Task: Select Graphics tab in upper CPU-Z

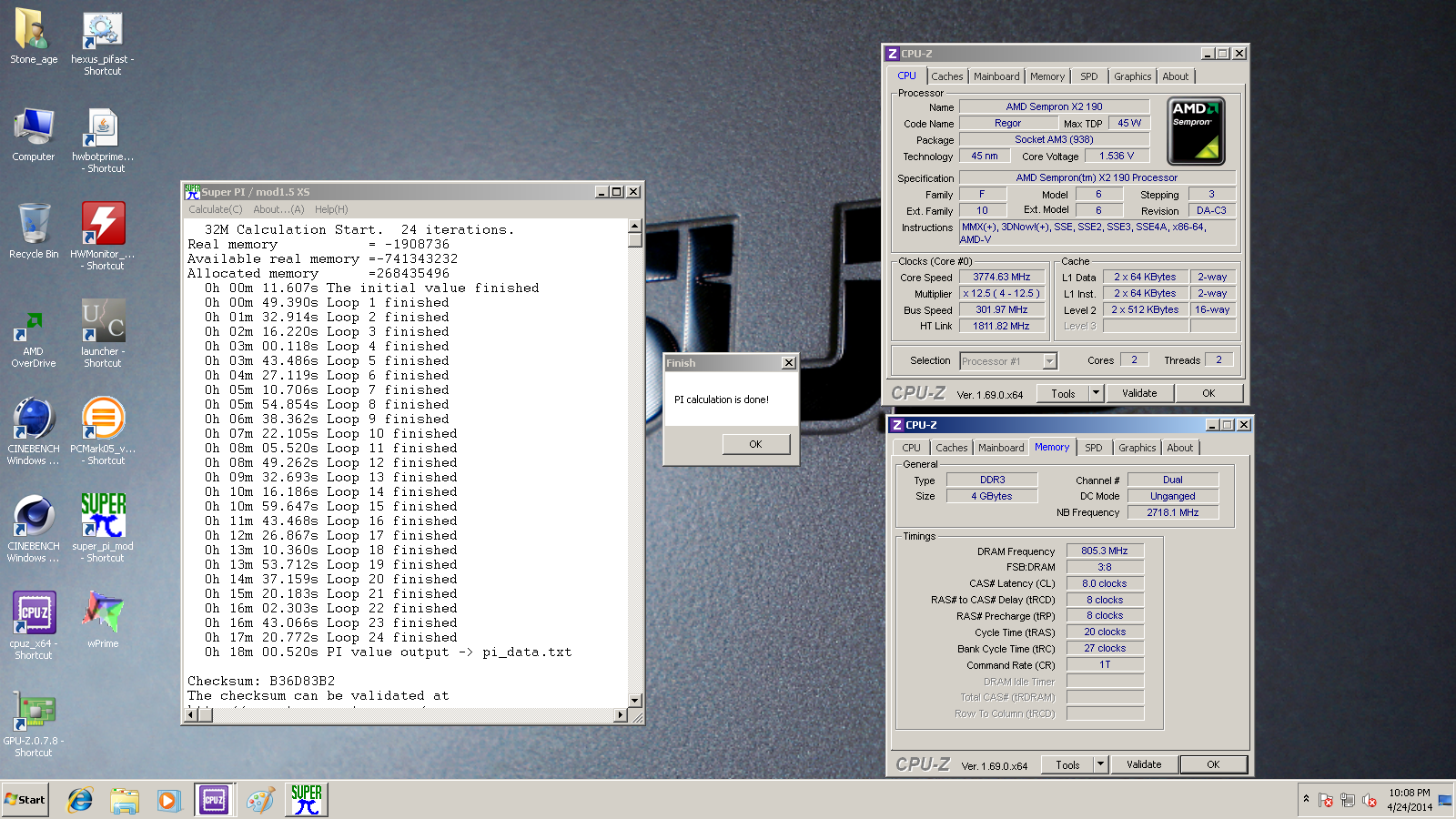Action: pos(1133,76)
